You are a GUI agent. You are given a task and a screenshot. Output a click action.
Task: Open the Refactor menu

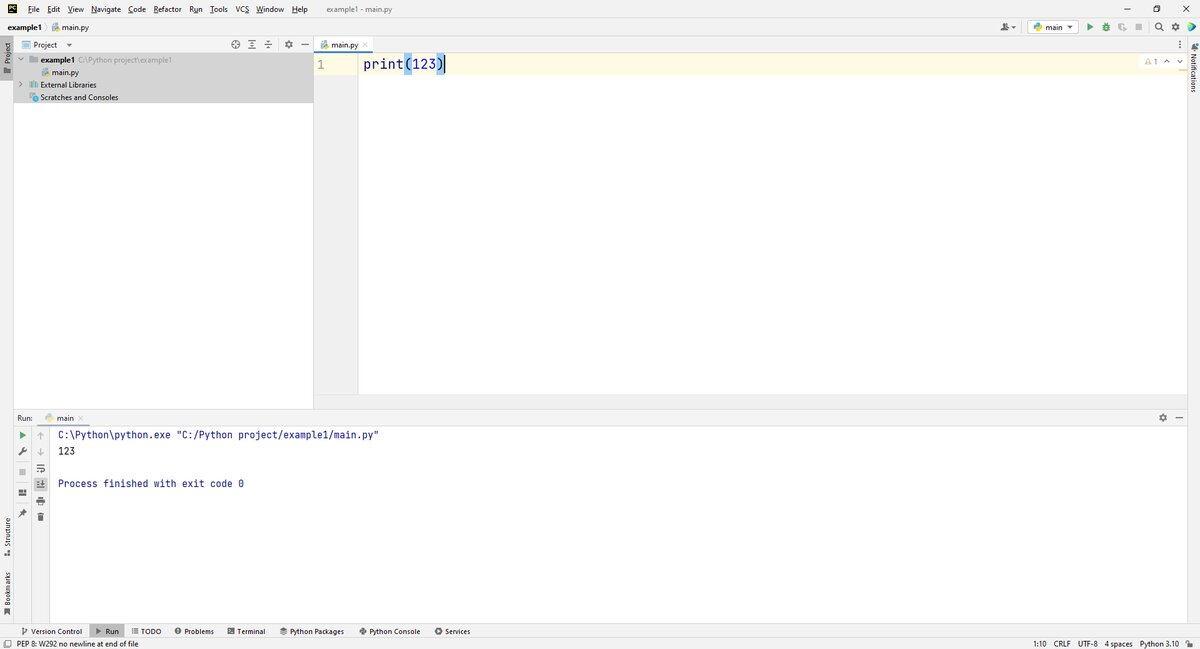pyautogui.click(x=167, y=9)
